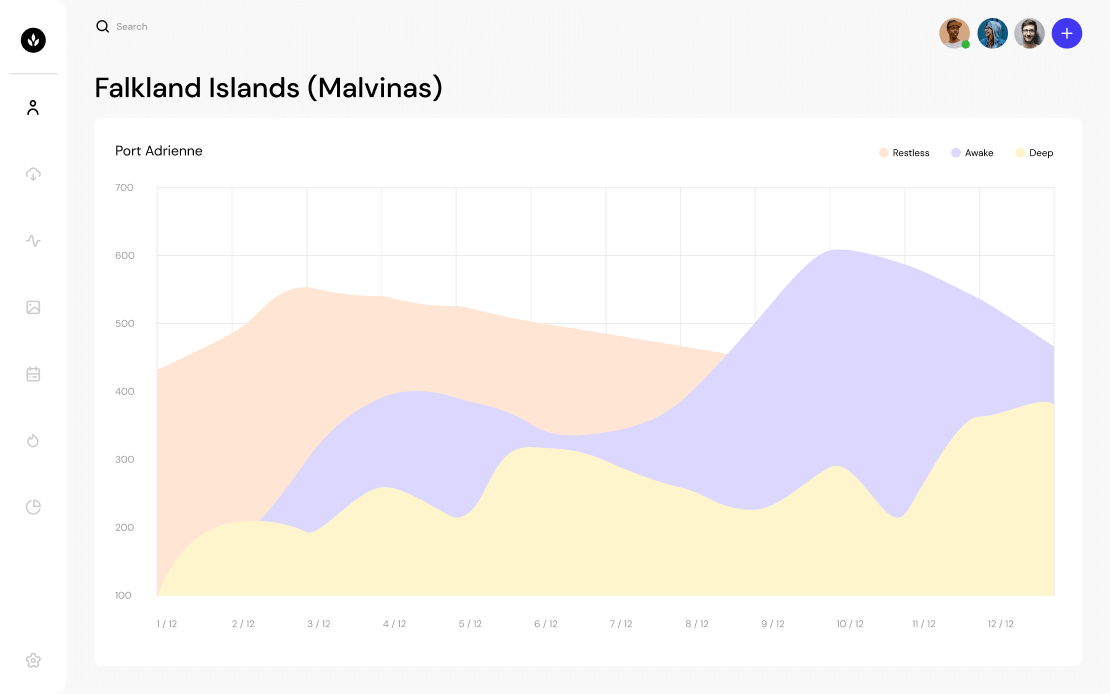Click the blue plus add button

[x=1067, y=33]
